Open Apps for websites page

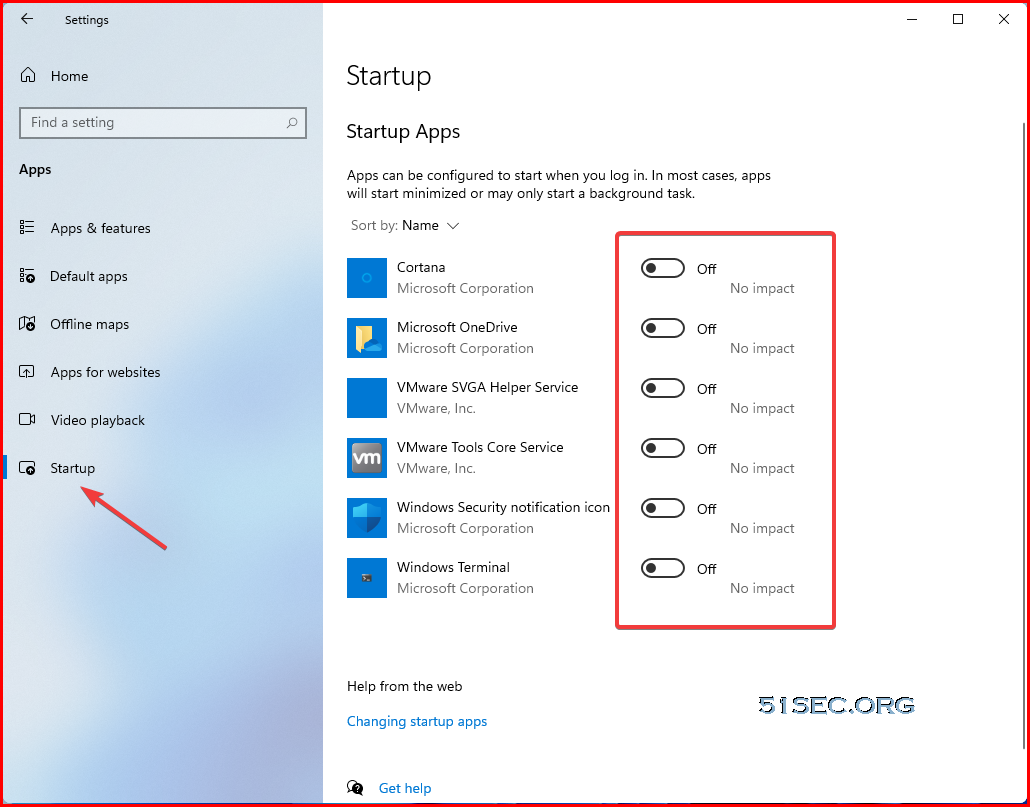pyautogui.click(x=105, y=372)
